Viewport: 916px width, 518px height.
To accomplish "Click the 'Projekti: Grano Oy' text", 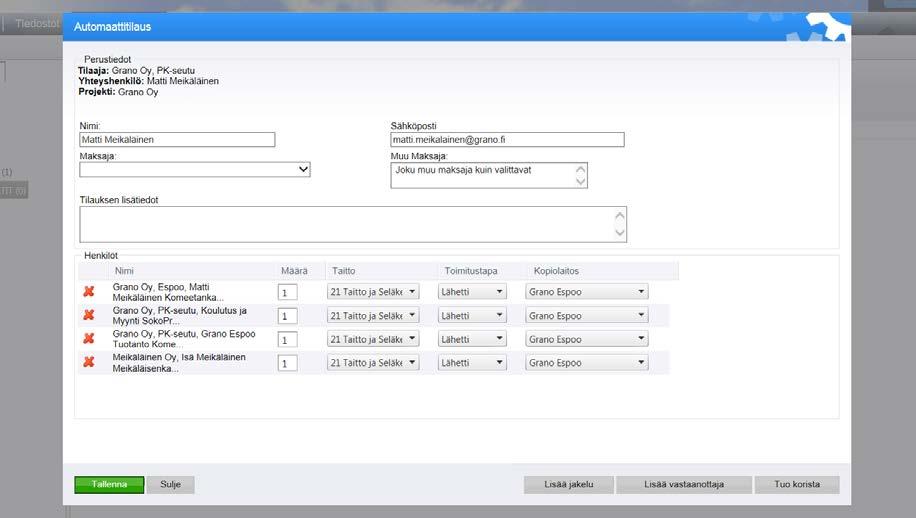I will (x=118, y=92).
